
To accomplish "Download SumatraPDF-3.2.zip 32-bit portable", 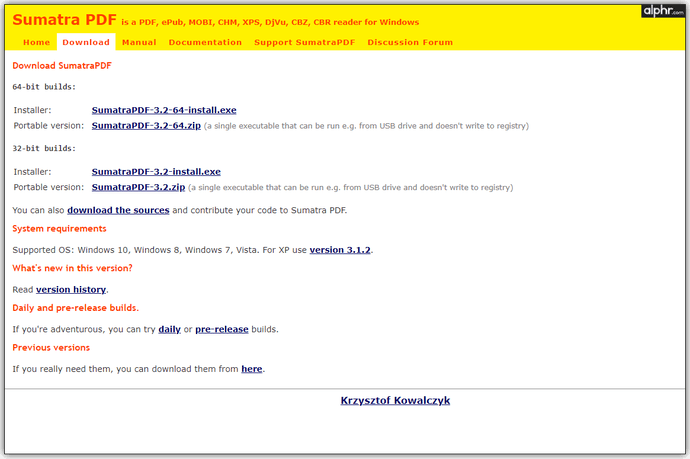I will click(x=138, y=187).
